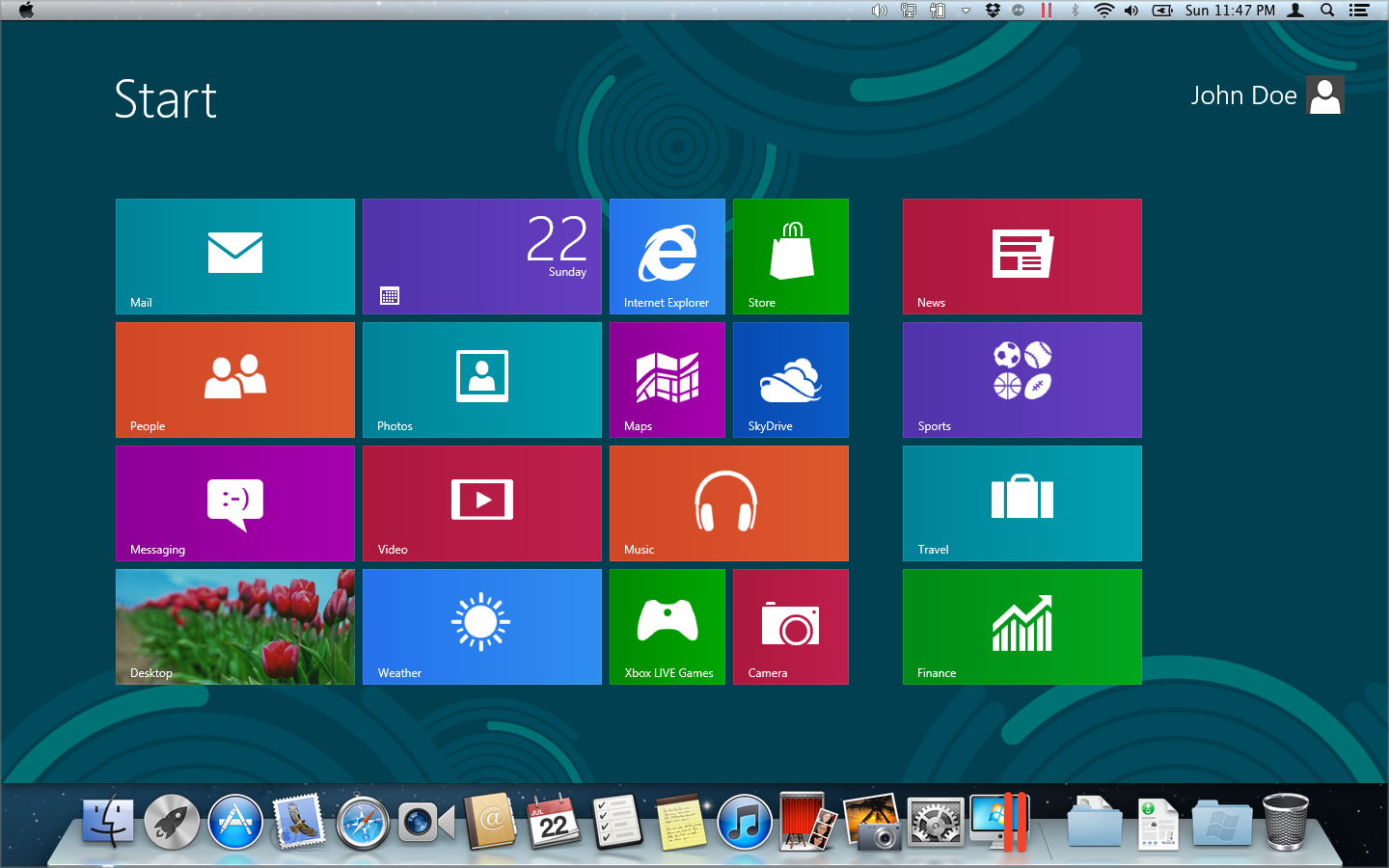
Task: Open the Calendar tile showing 22 Sunday
Action: tap(482, 257)
